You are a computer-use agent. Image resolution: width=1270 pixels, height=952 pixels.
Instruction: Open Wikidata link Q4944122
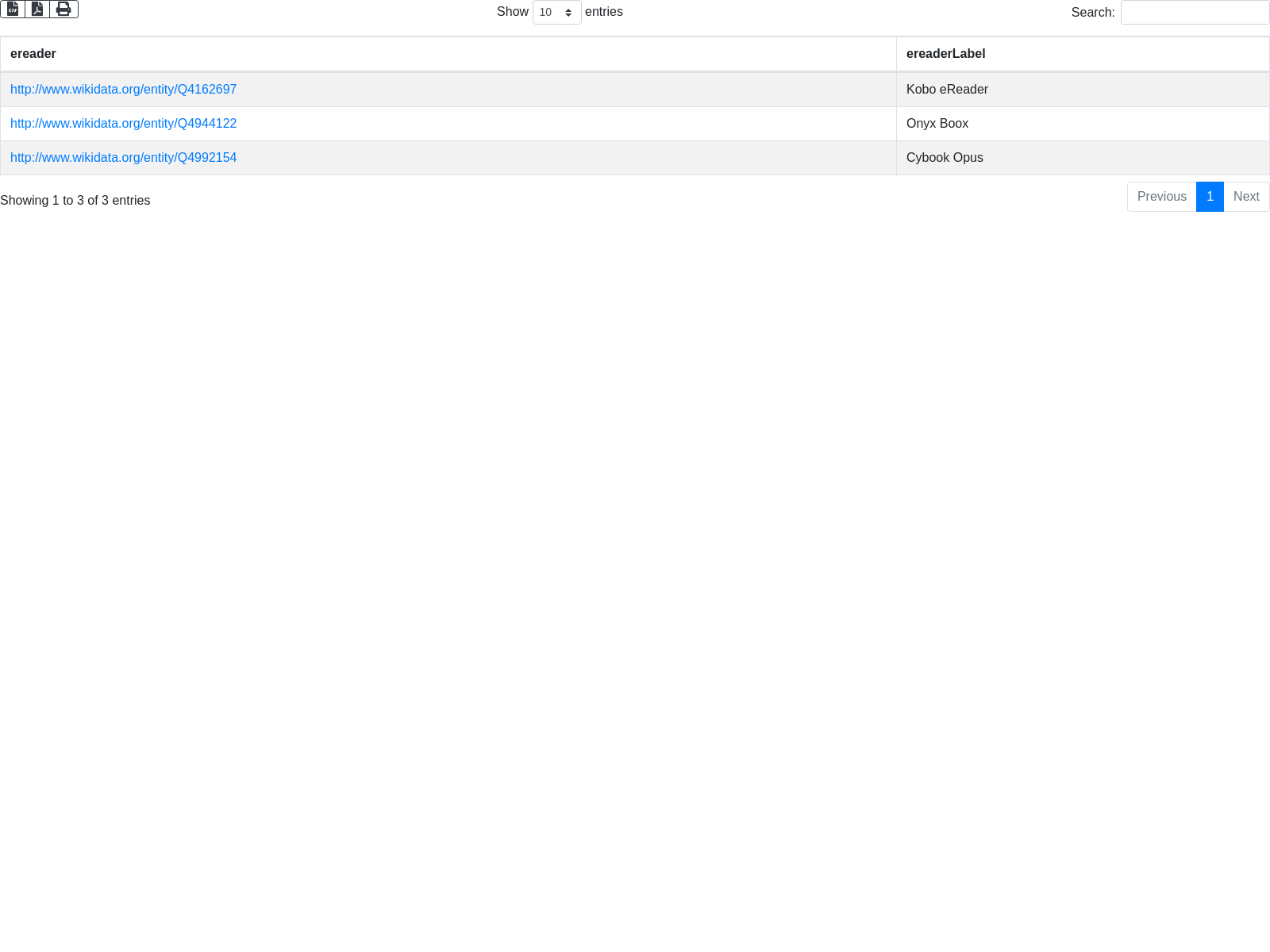pos(123,124)
